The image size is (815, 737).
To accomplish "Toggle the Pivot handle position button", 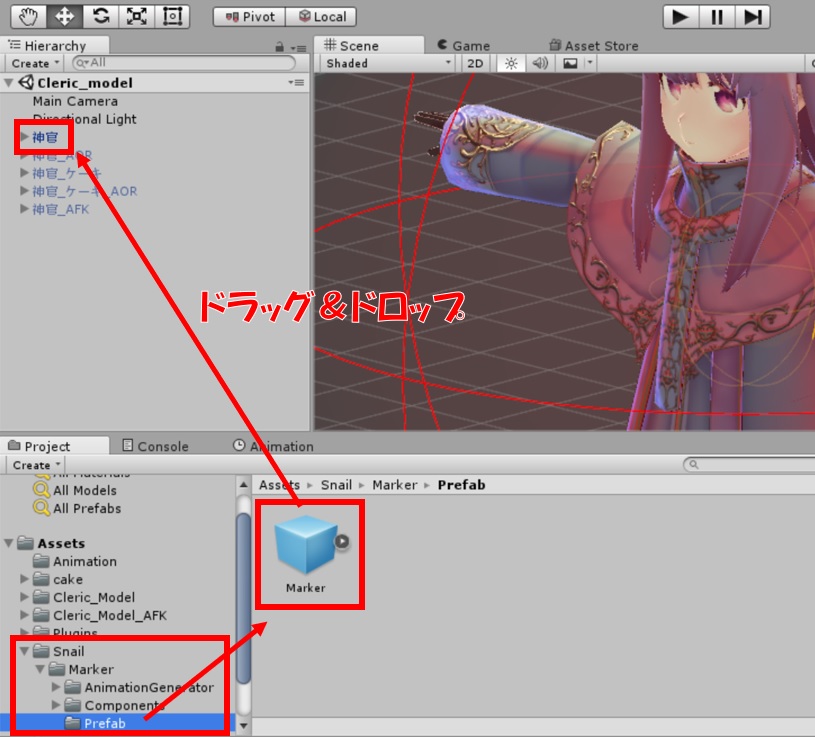I will point(250,16).
